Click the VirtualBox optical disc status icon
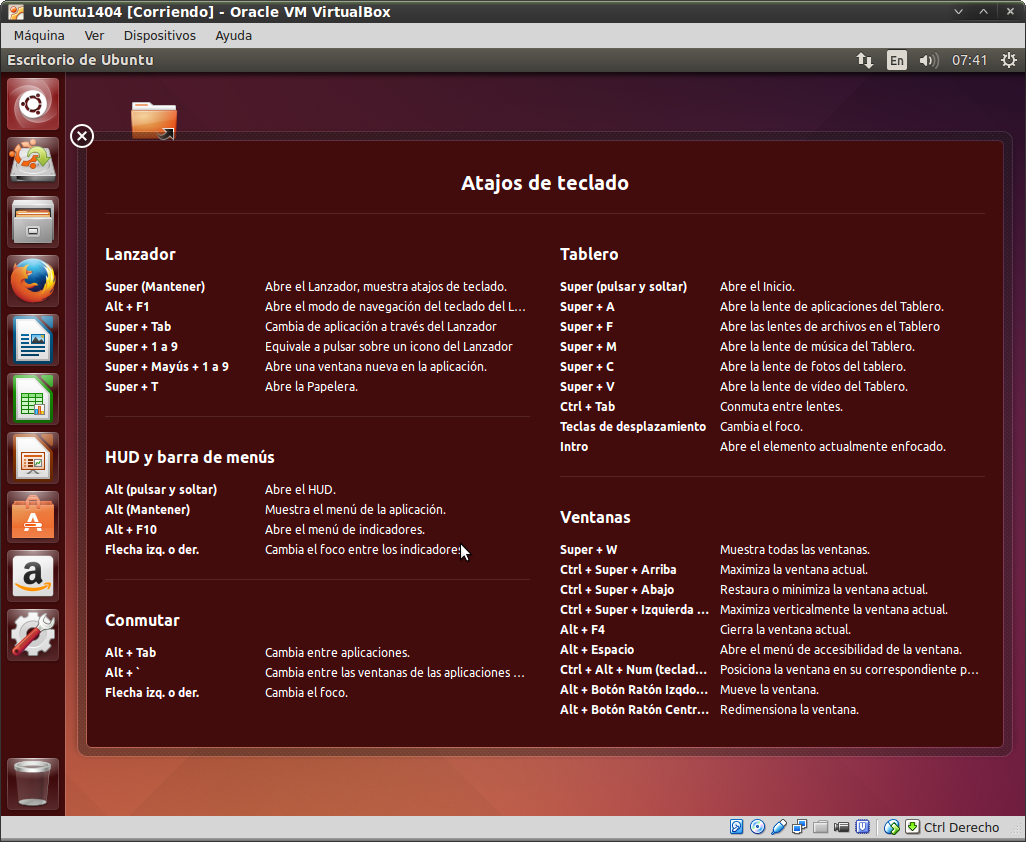Screen dimensions: 1026x842 point(757,827)
